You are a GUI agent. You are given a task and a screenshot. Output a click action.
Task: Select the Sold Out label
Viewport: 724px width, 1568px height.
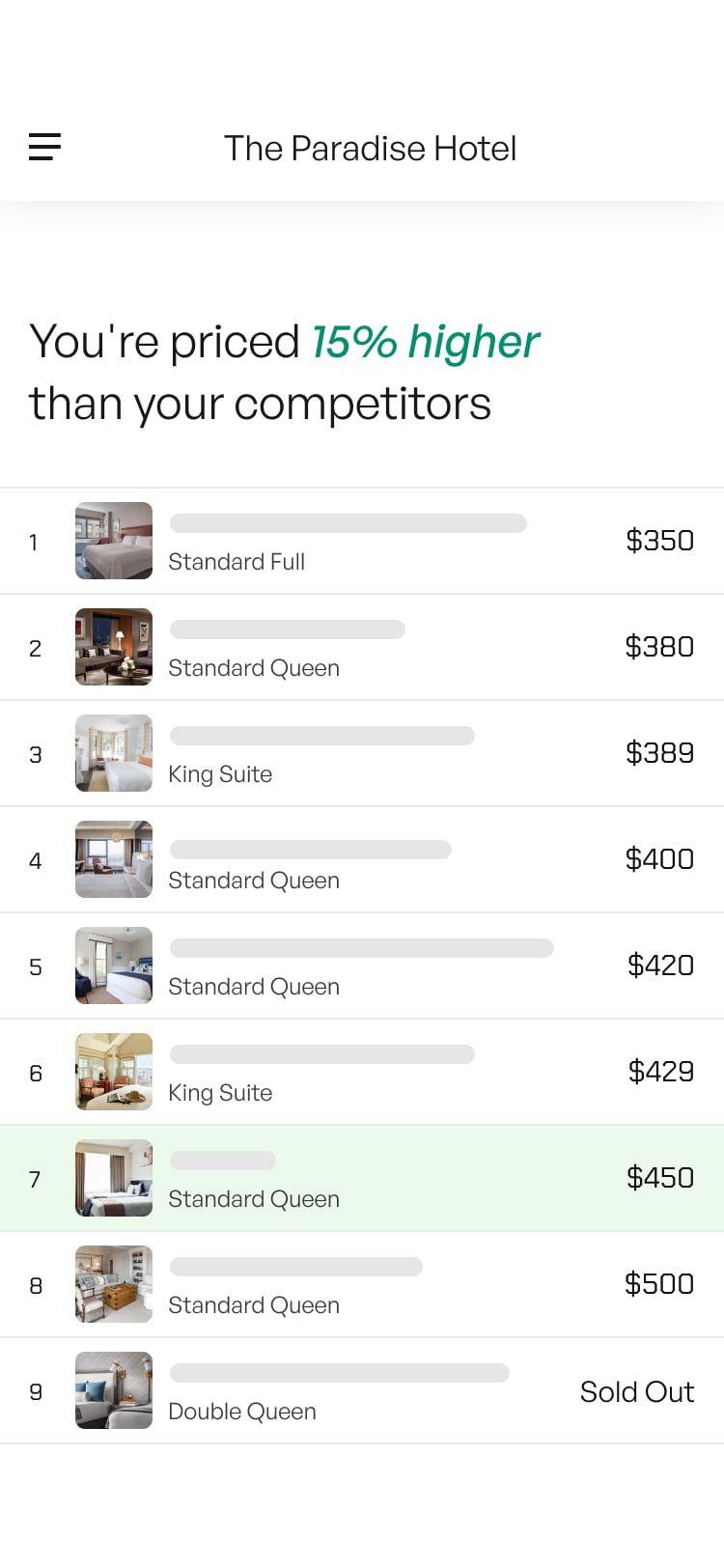coord(636,1392)
